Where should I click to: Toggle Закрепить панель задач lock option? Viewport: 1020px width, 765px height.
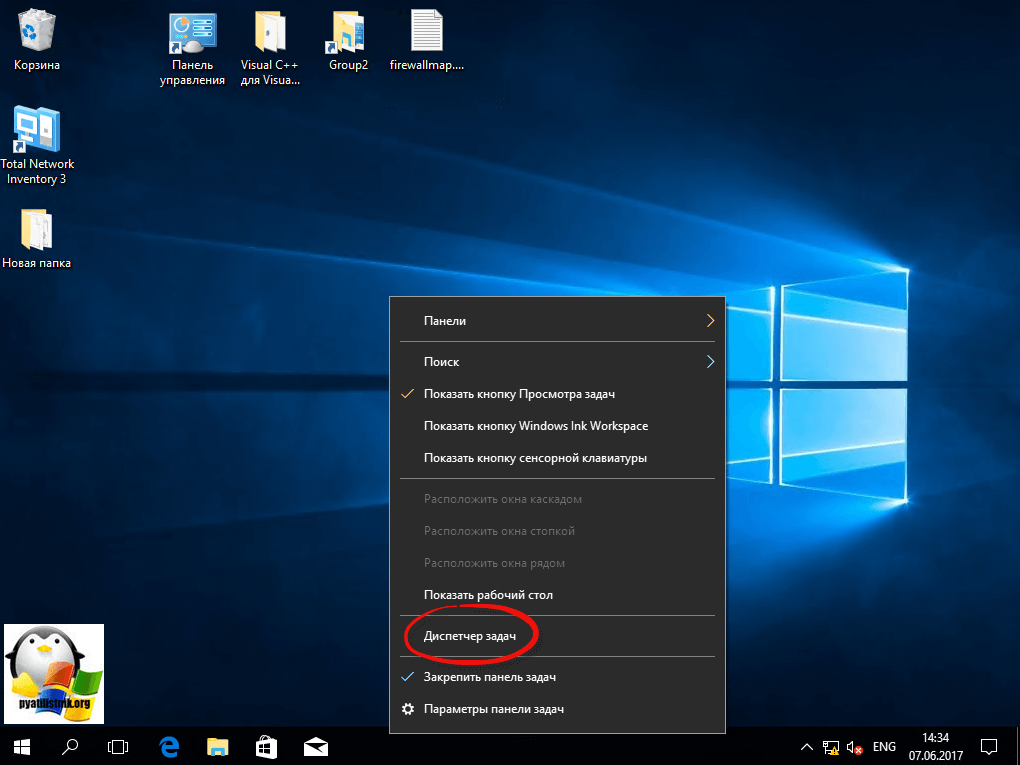(489, 677)
